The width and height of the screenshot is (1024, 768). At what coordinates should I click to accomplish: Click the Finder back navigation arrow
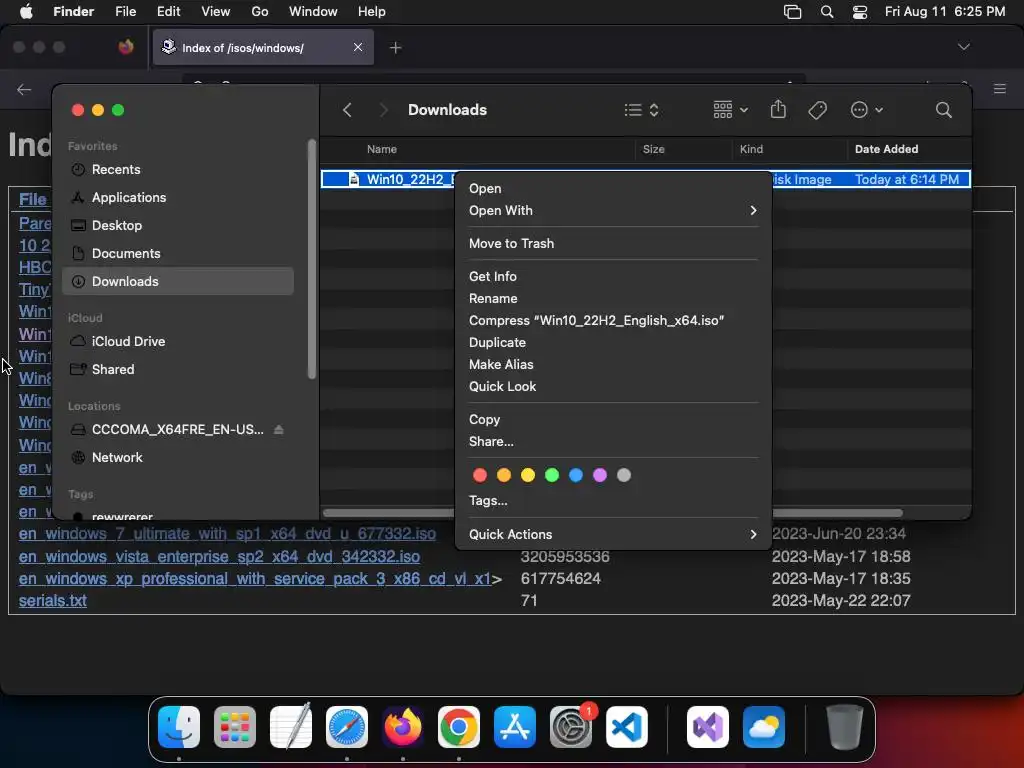(x=347, y=110)
